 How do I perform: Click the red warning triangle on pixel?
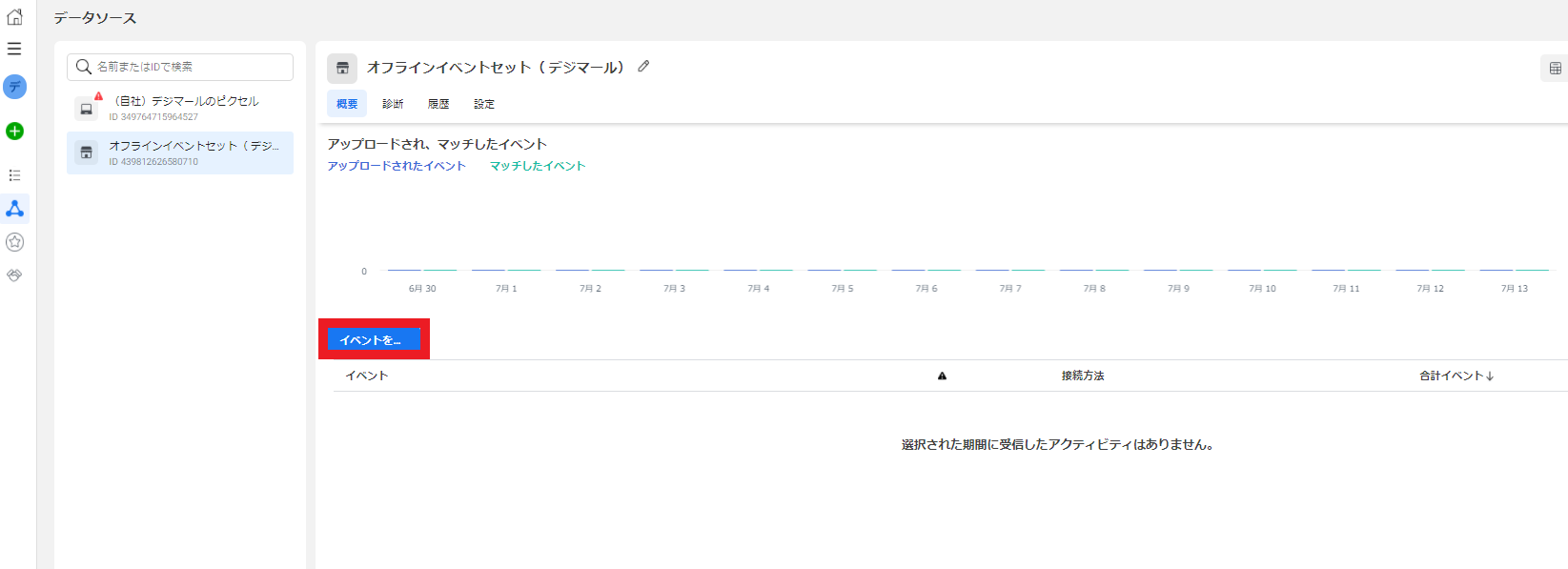98,95
